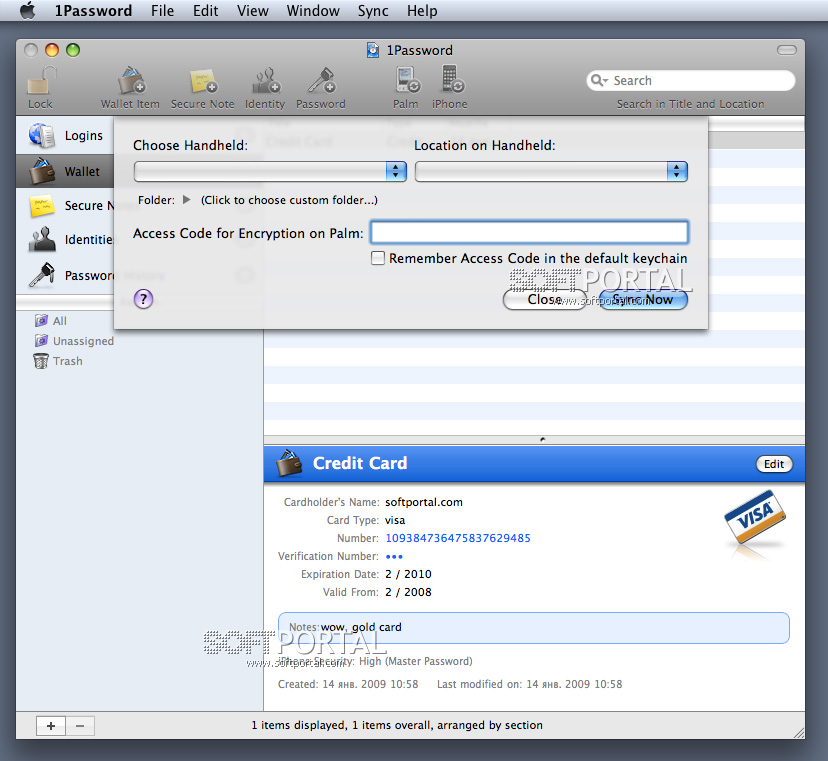
Task: Open the 1Password application menu
Action: point(93,11)
